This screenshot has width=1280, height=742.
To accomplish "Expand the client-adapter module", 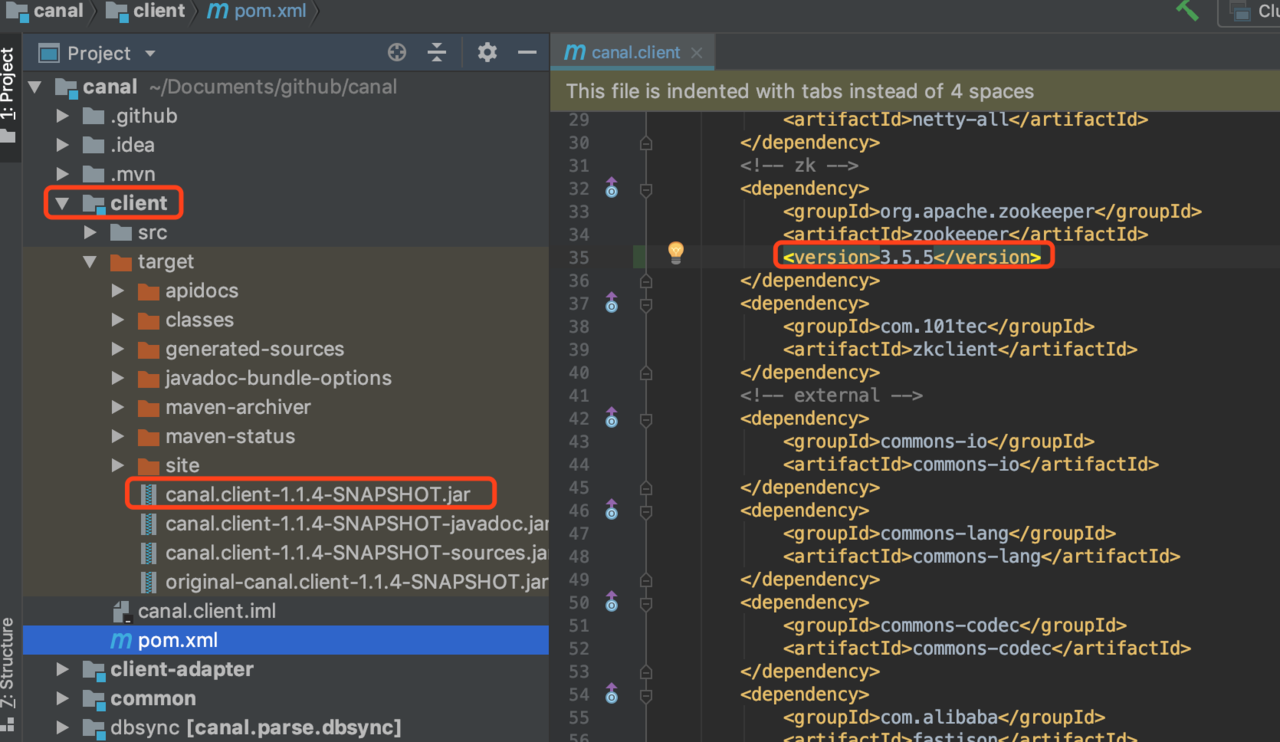I will tap(62, 670).
